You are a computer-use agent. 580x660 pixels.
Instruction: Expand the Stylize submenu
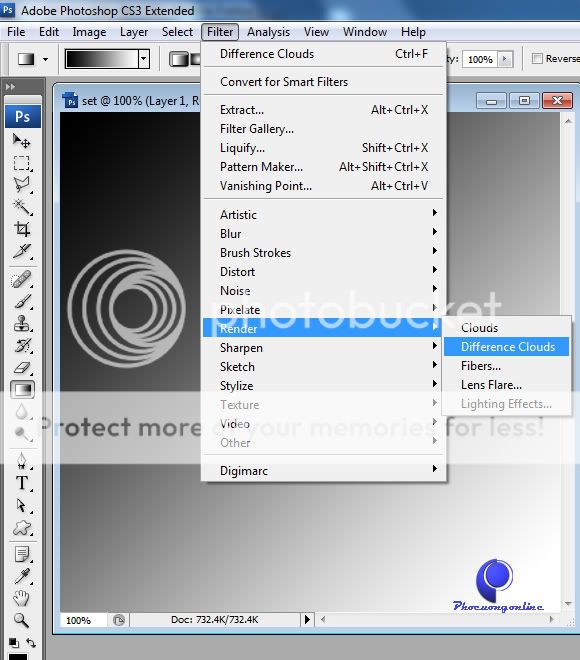(x=323, y=386)
